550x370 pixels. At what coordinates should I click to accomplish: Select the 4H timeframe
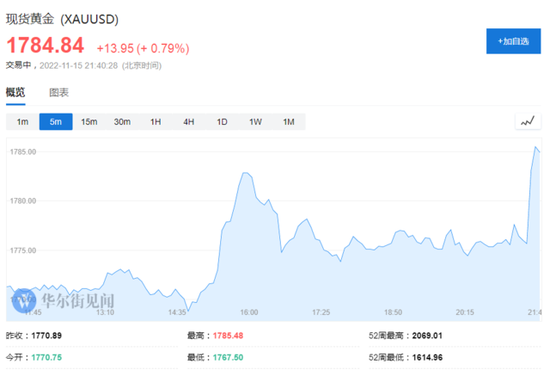coord(189,122)
